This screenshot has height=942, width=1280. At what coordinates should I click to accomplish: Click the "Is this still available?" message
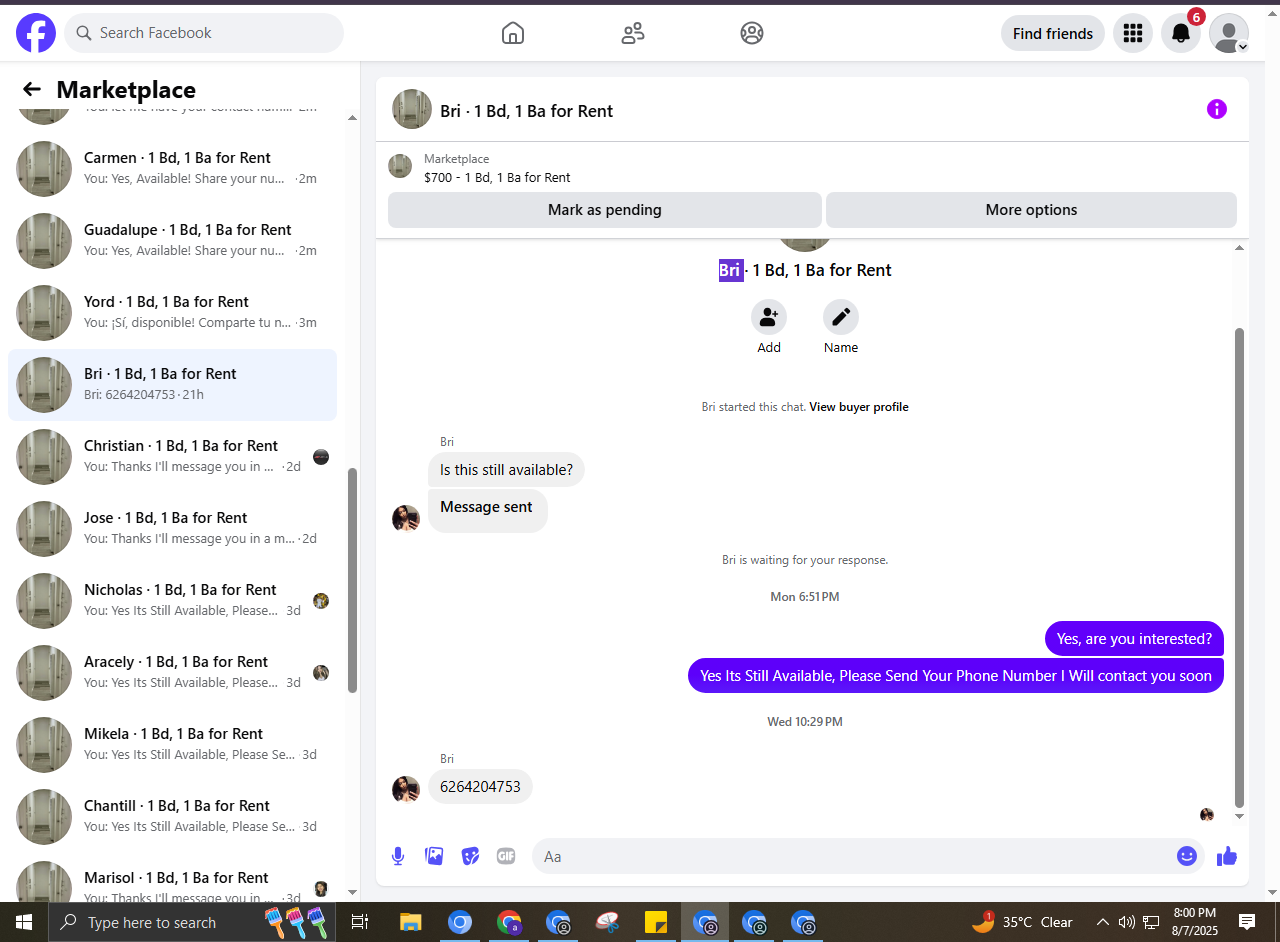(x=506, y=470)
